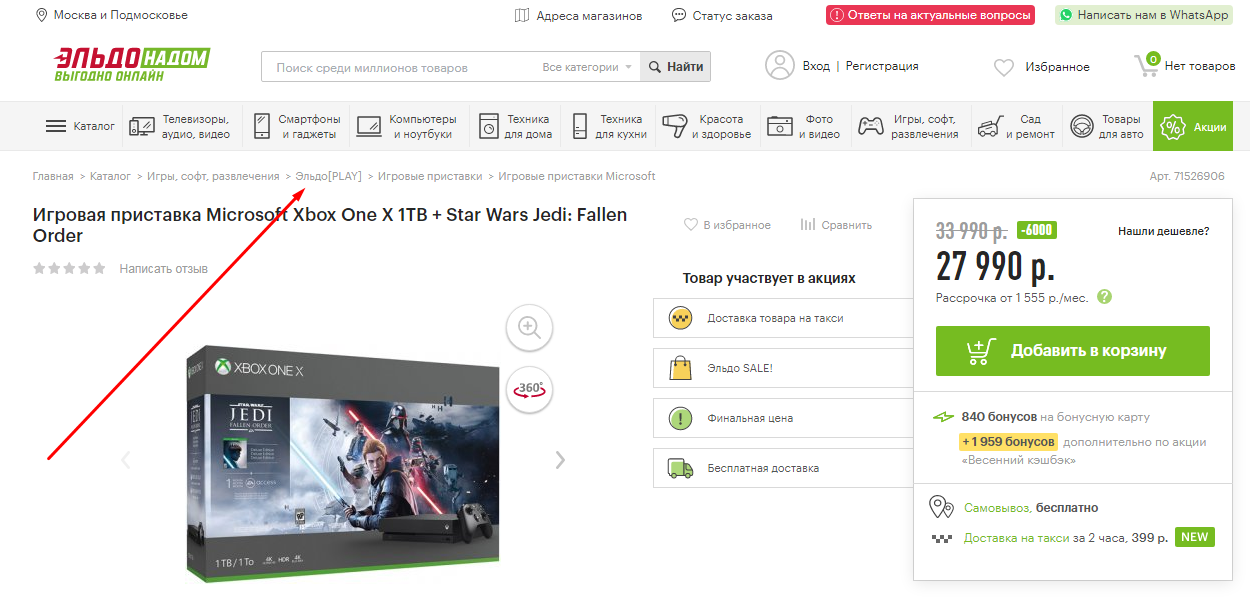Screen dimensions: 1250x606
Task: Click the magnifier zoom image icon
Action: pos(530,327)
